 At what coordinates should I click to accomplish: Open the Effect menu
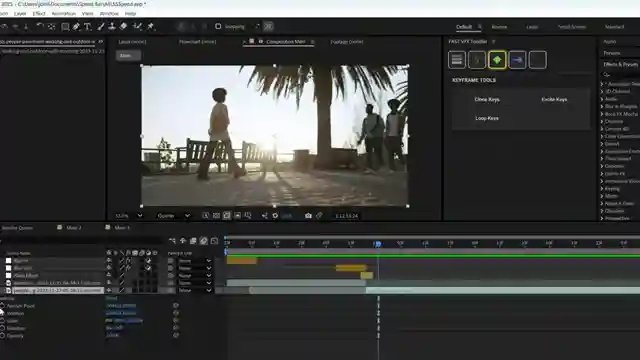tap(39, 13)
